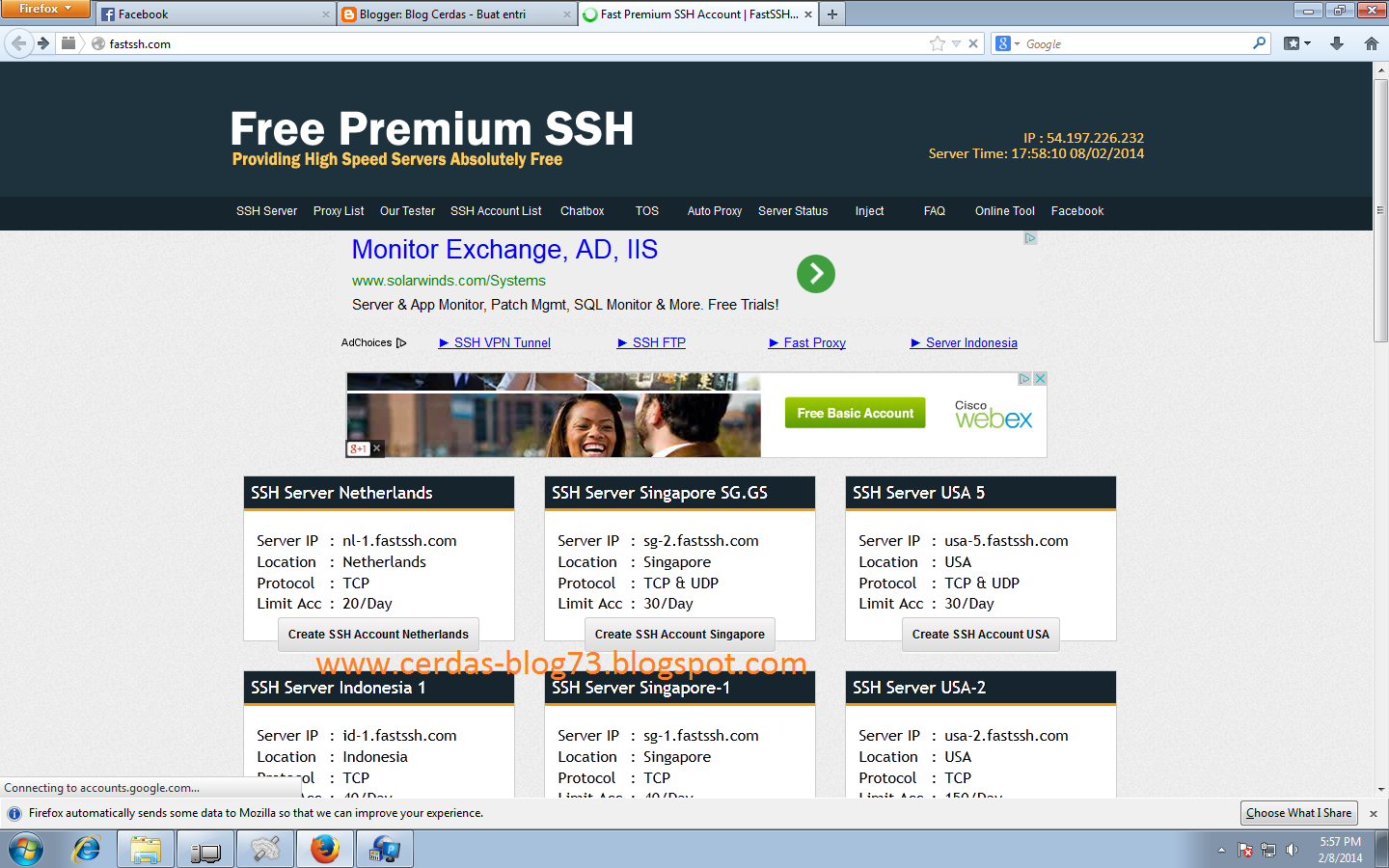Open Our Tester in the navigation
Screen dimensions: 1389x868
coord(407,211)
